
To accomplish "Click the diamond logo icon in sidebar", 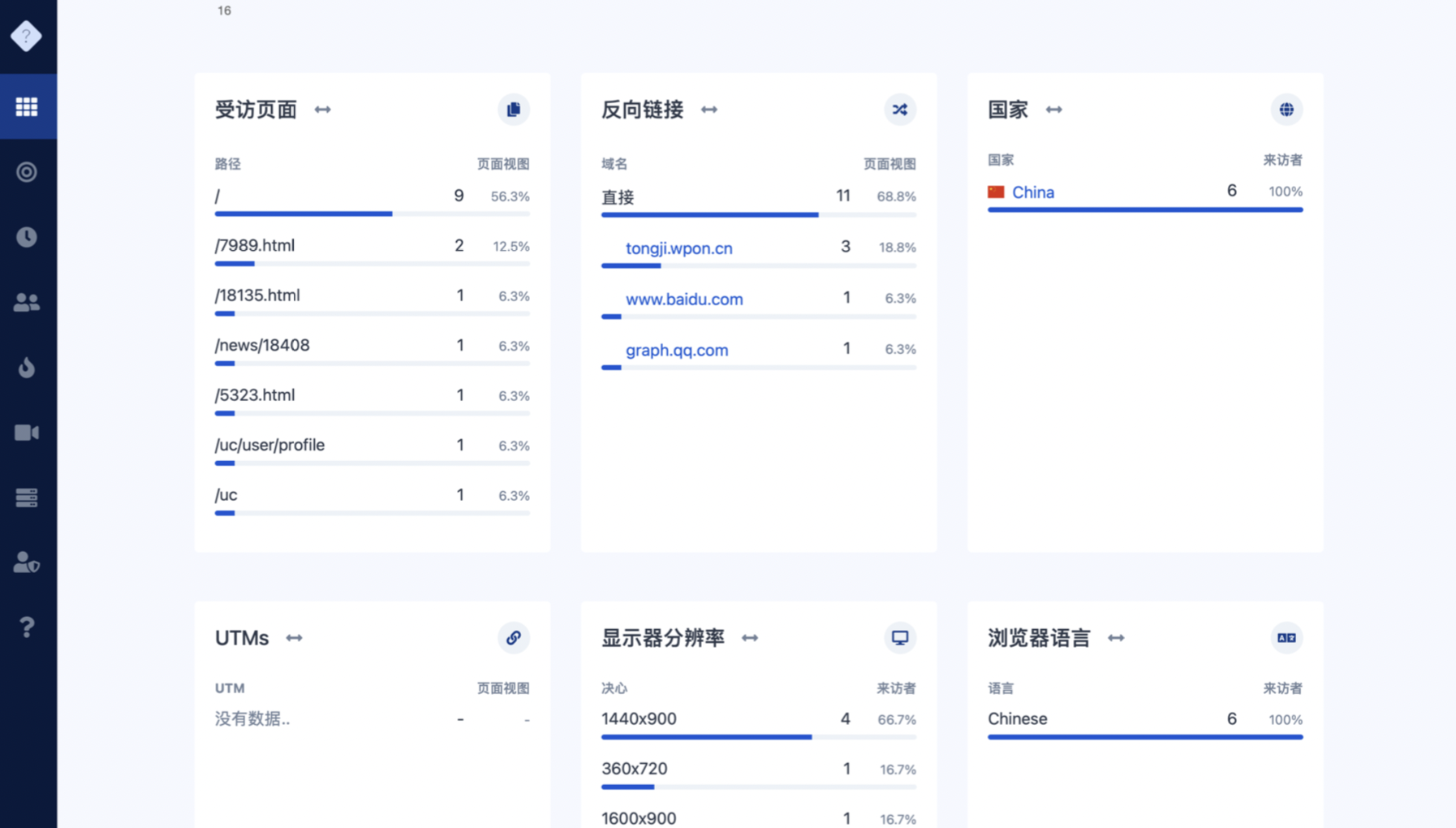I will [27, 36].
